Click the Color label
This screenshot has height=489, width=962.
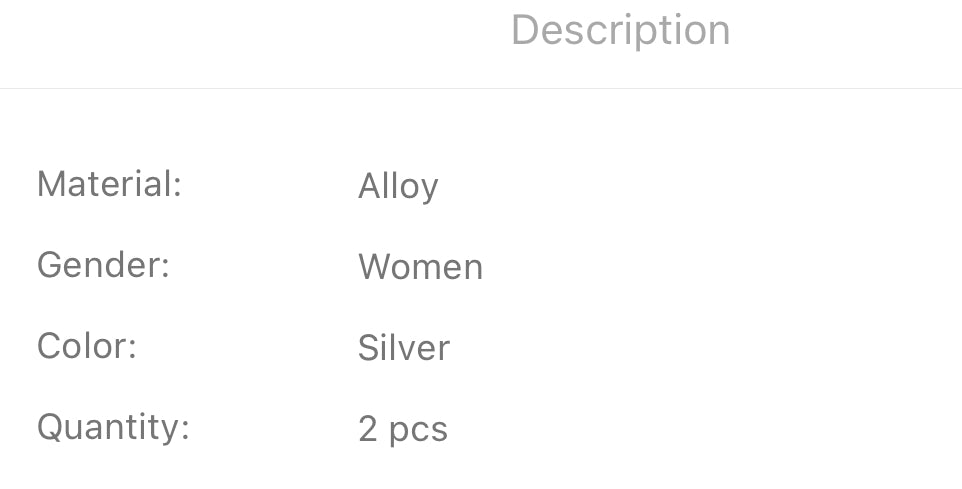(86, 346)
